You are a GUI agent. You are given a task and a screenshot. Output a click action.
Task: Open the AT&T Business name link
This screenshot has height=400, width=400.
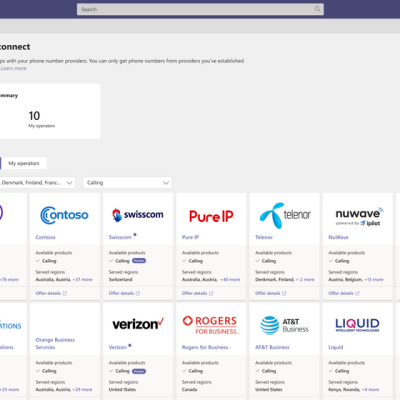(x=272, y=347)
